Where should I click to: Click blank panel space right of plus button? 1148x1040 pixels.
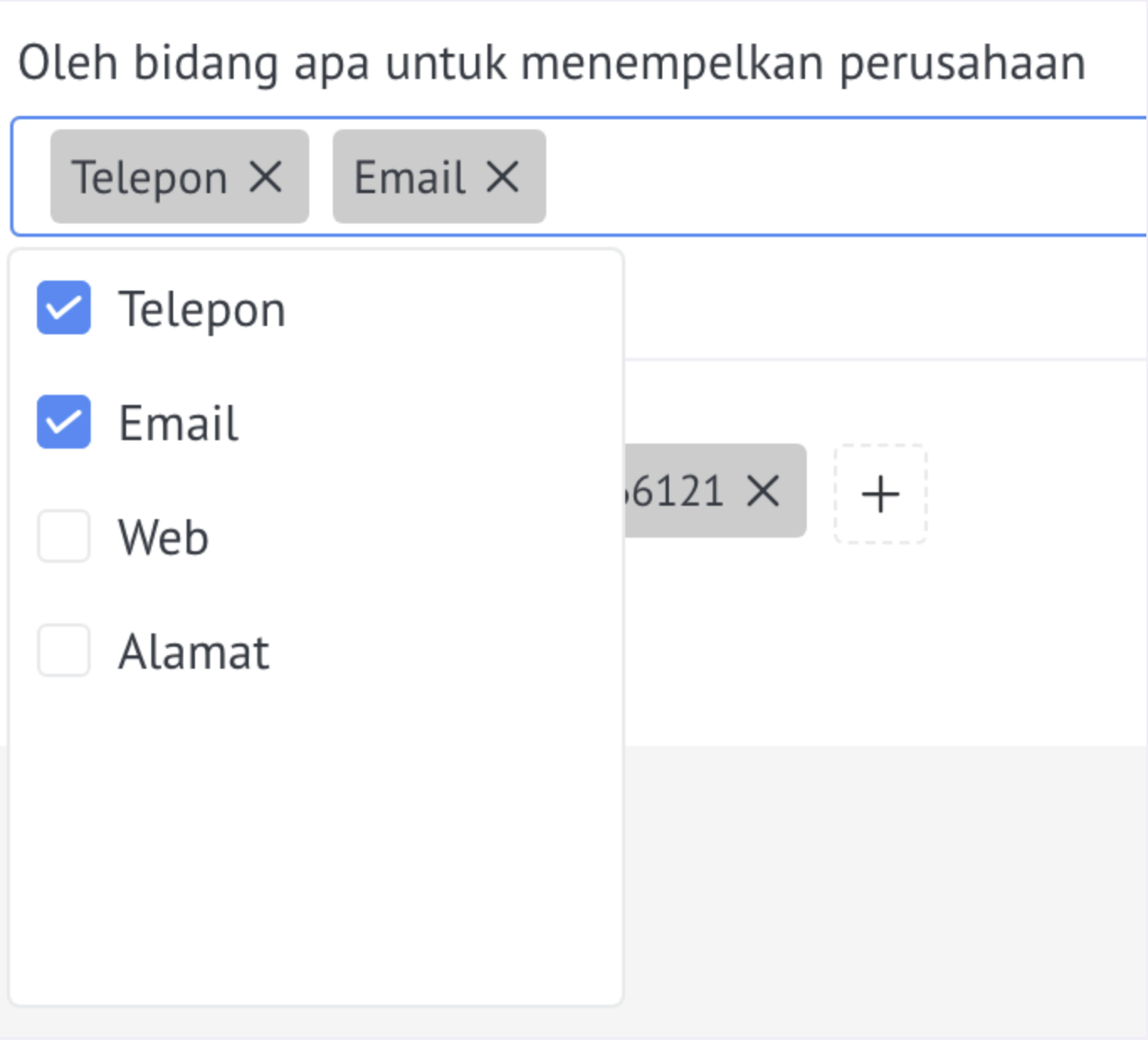click(x=1038, y=494)
